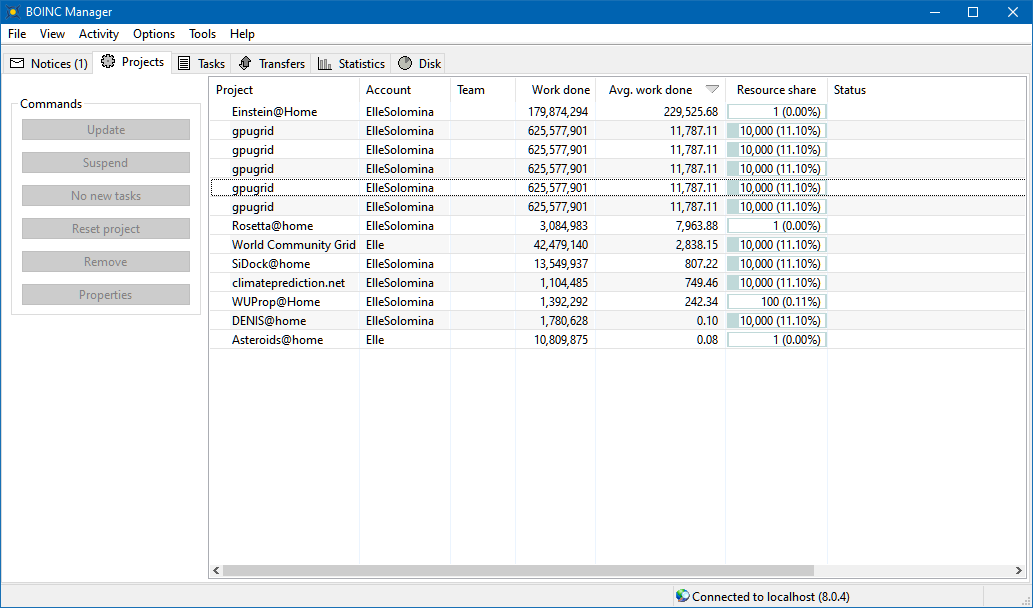Open the Notices tab via its envelope icon
Screen dimensions: 1033x608
(17, 63)
